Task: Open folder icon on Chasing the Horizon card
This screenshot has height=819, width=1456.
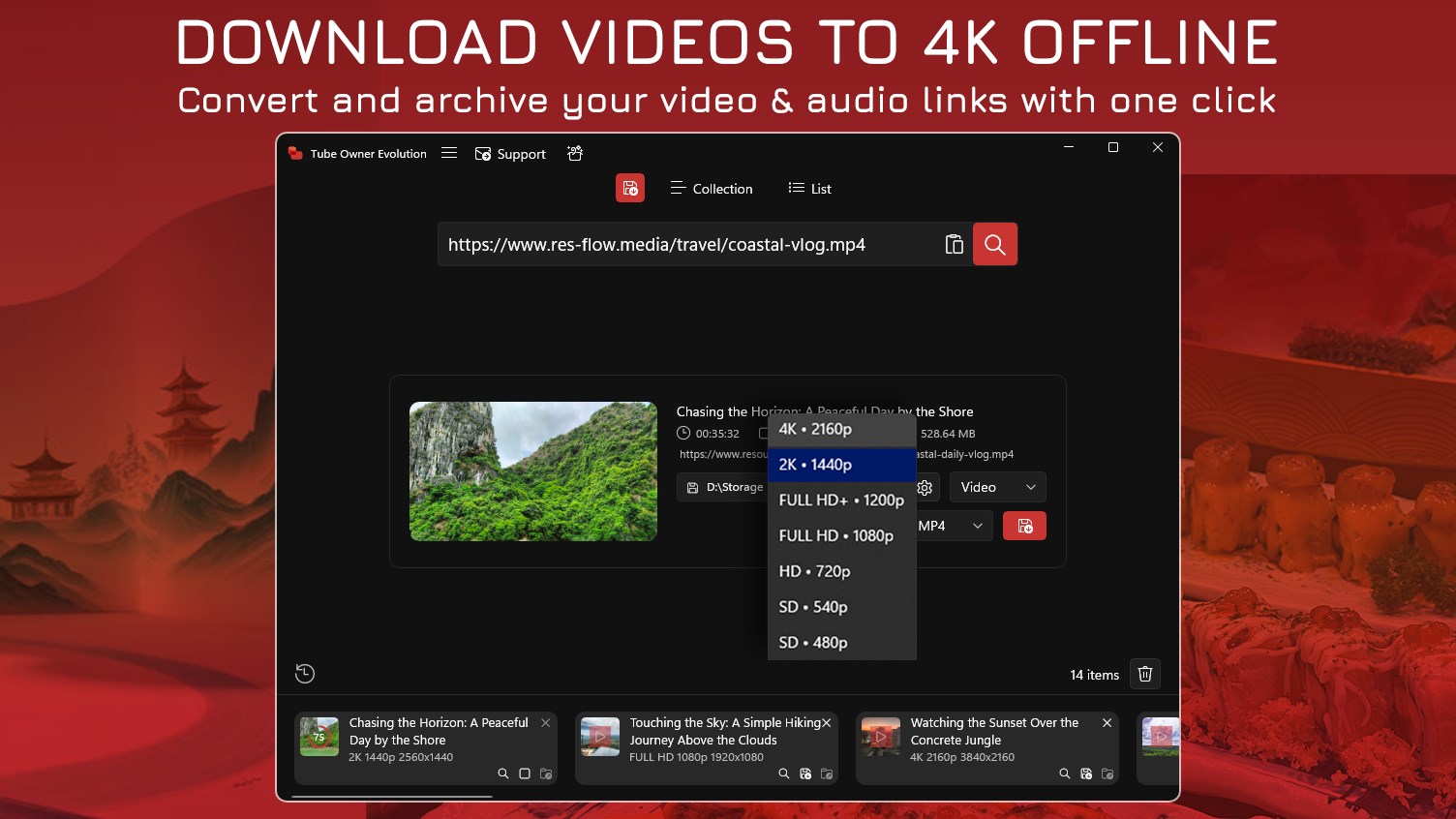Action: click(x=546, y=773)
